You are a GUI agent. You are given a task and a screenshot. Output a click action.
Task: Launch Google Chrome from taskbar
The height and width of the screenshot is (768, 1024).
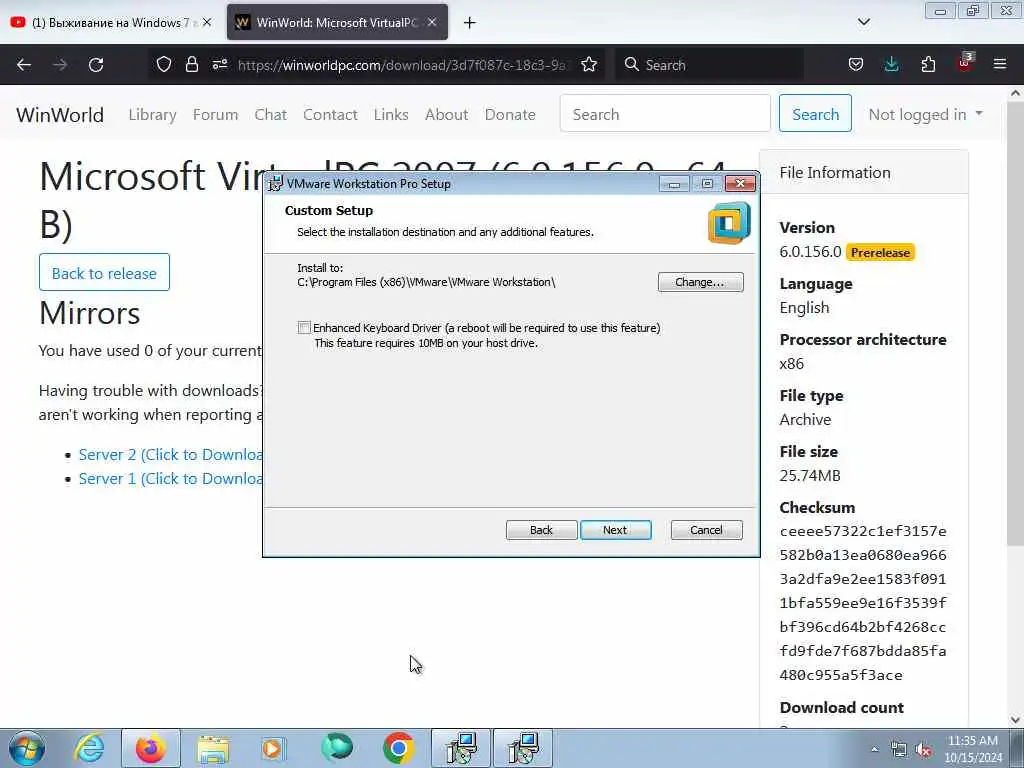tap(398, 748)
